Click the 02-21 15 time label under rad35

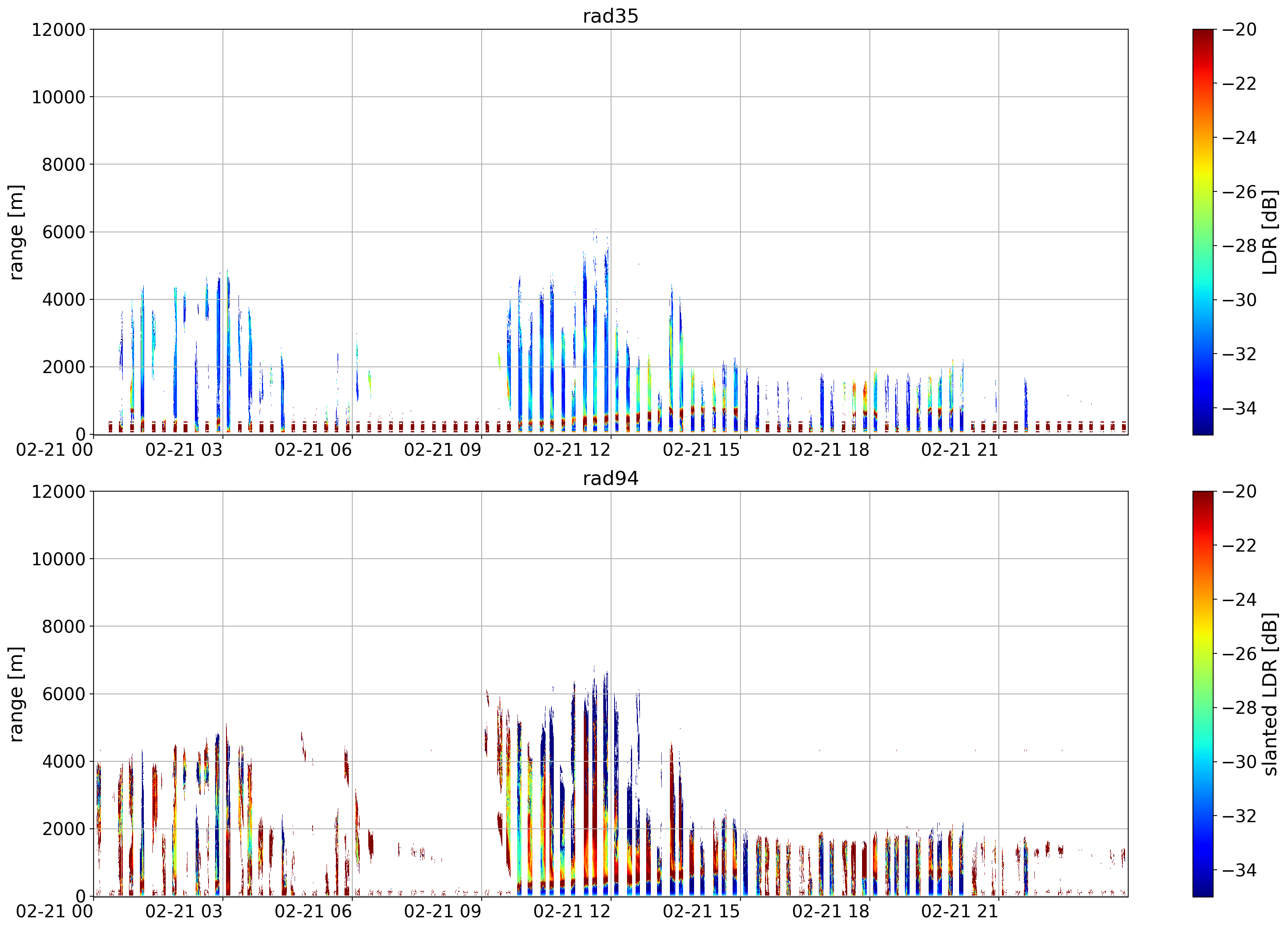[x=701, y=450]
